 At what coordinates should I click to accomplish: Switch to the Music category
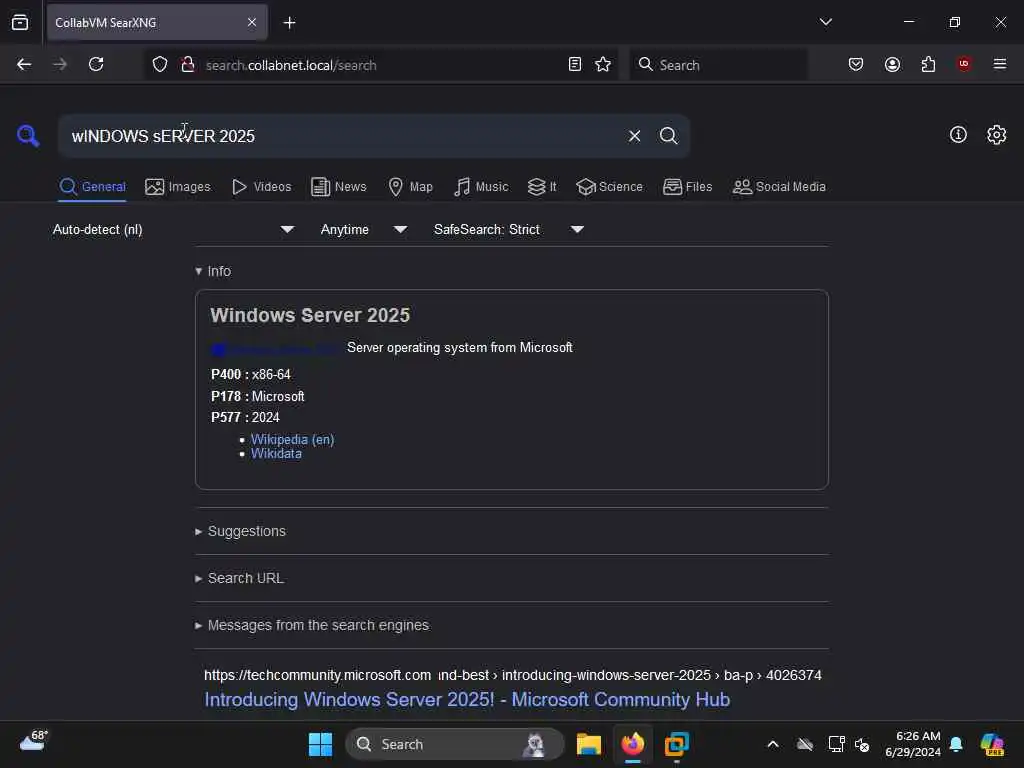pos(481,187)
